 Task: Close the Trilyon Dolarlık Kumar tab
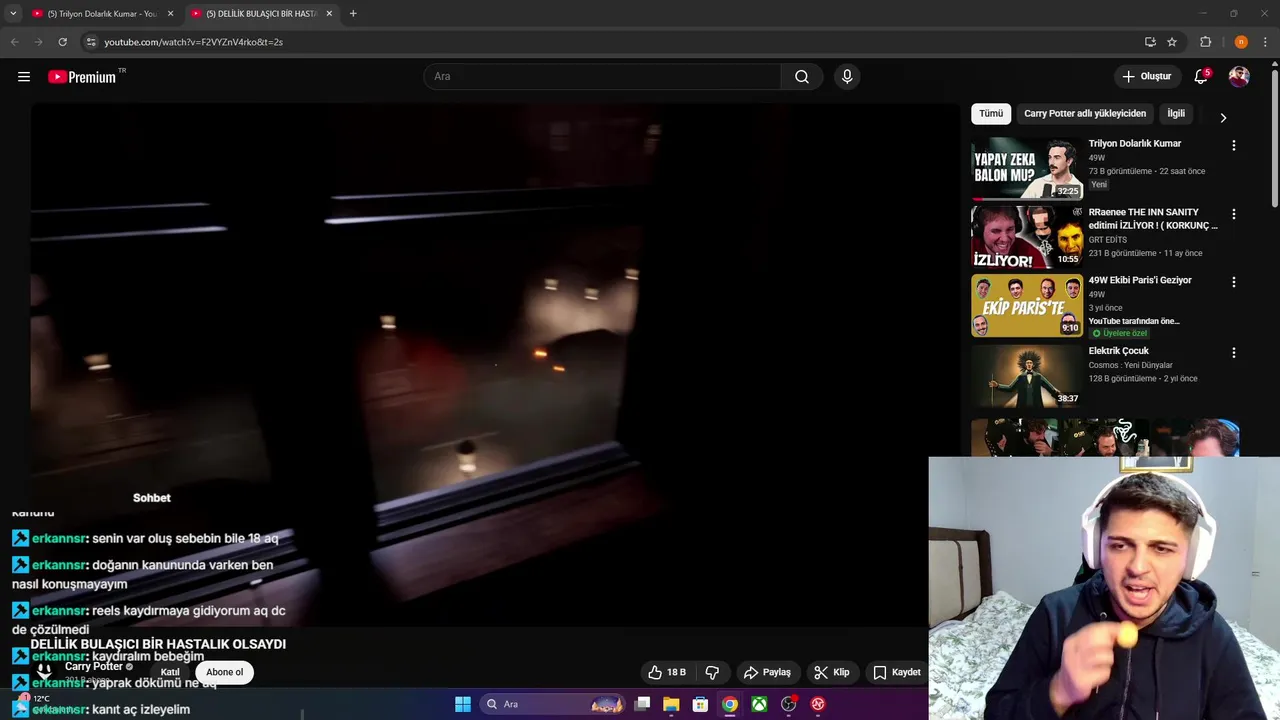pos(170,14)
